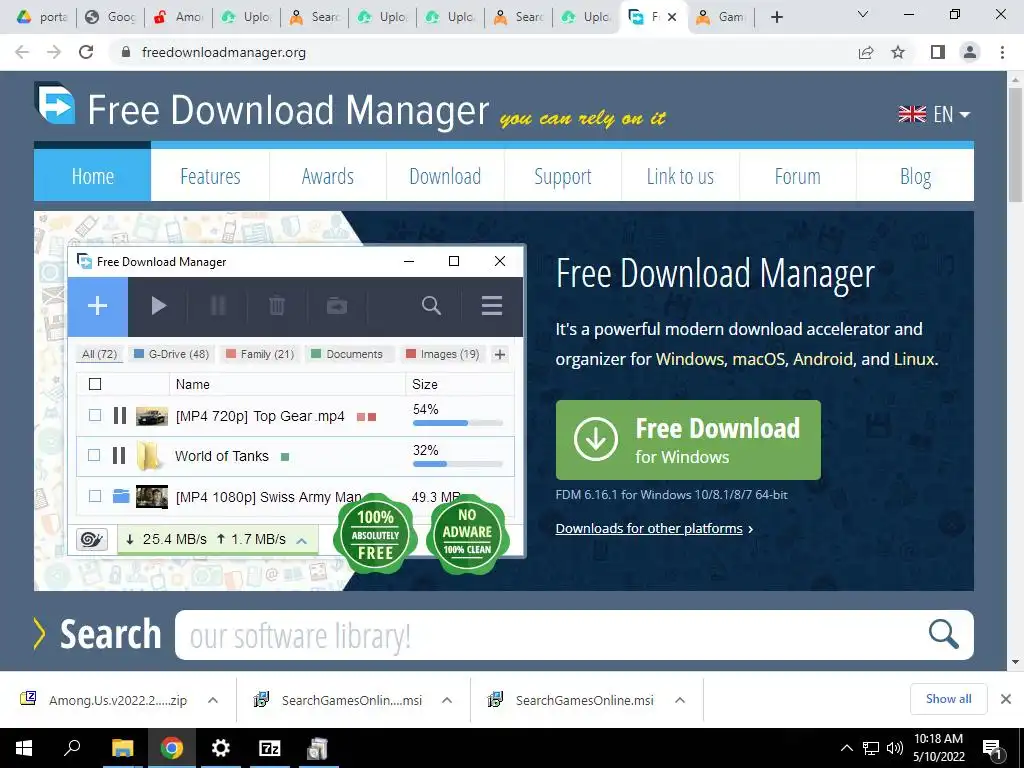Viewport: 1024px width, 768px height.
Task: Expand the speed panel caret in FDM preview
Action: (x=302, y=540)
